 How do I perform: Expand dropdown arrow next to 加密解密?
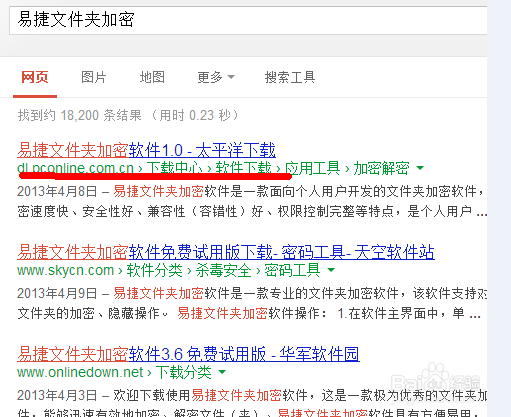pos(420,168)
